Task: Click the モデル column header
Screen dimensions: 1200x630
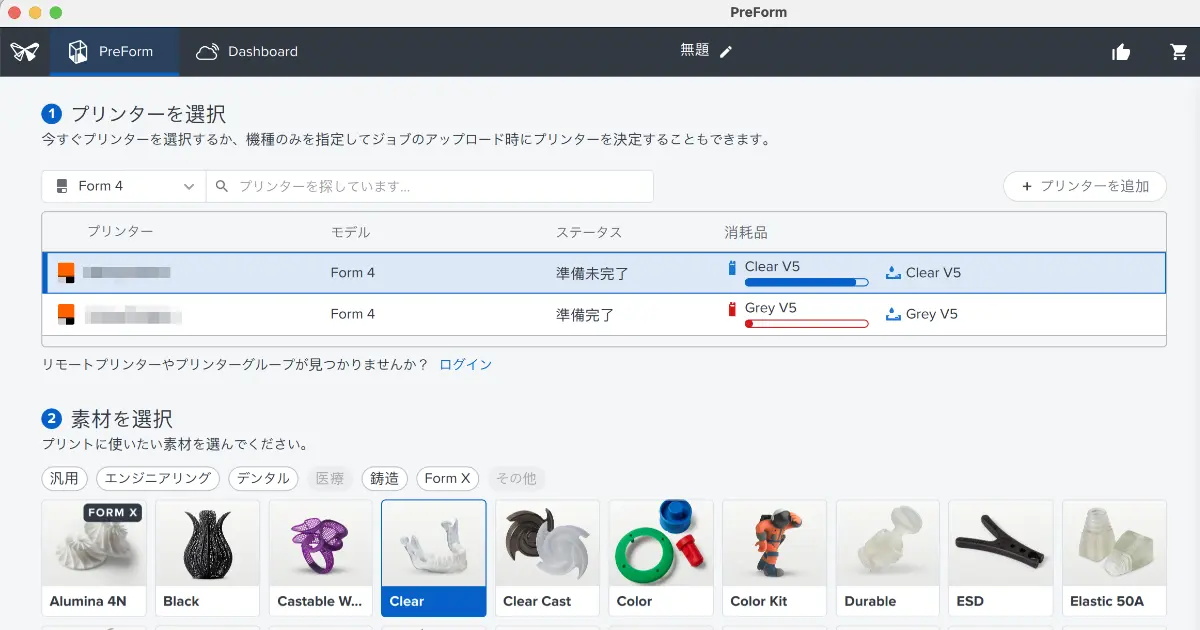Action: point(350,232)
